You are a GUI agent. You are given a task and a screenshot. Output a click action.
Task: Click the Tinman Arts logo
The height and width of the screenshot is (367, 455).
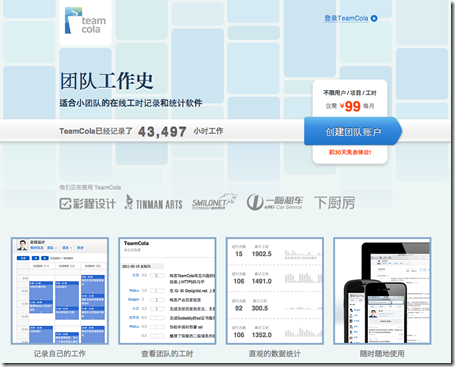[154, 202]
